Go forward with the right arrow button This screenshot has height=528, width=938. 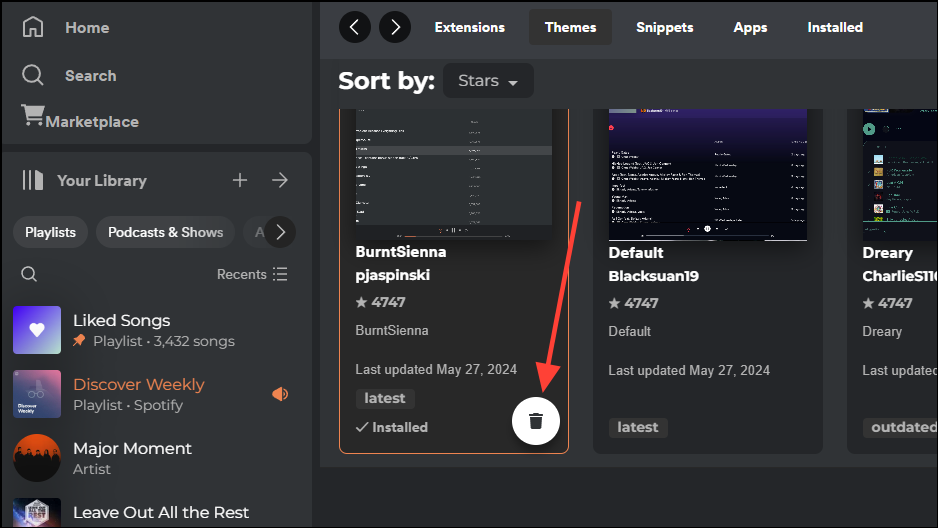point(395,27)
